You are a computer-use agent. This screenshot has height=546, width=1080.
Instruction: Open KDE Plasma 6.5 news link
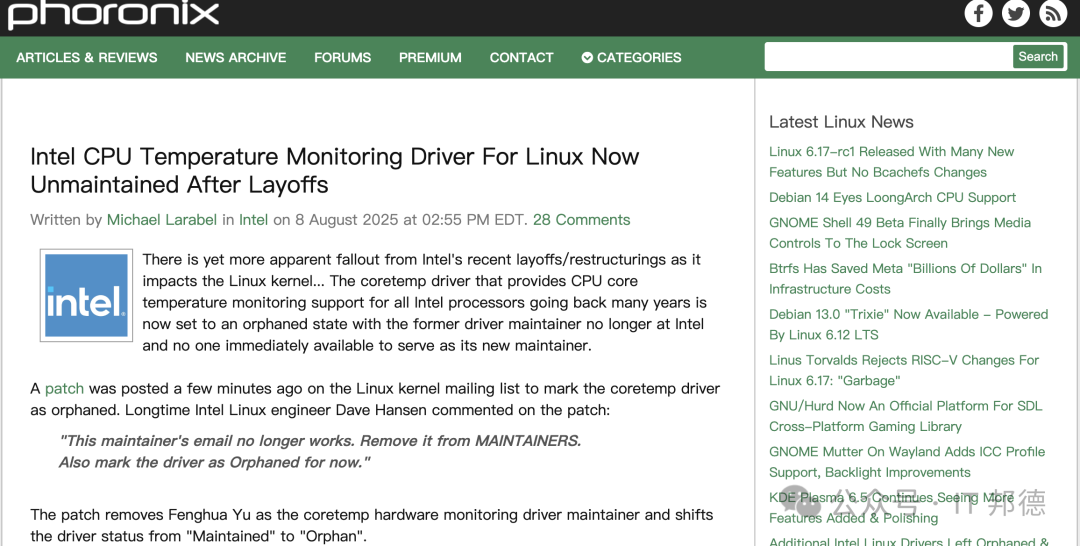pos(891,507)
